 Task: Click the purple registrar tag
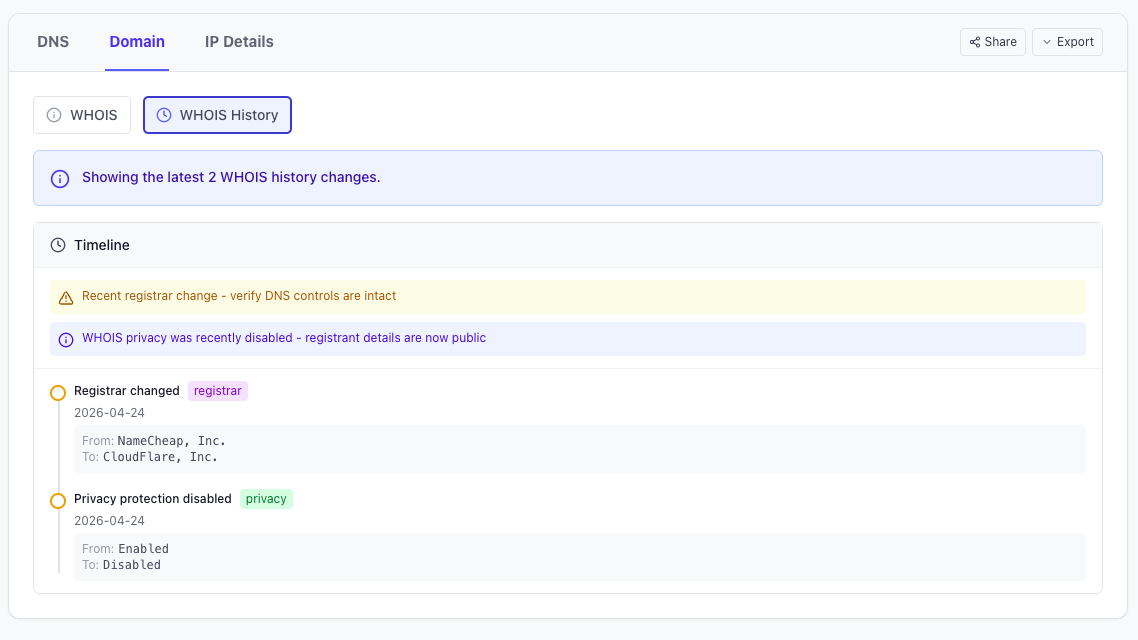click(218, 391)
